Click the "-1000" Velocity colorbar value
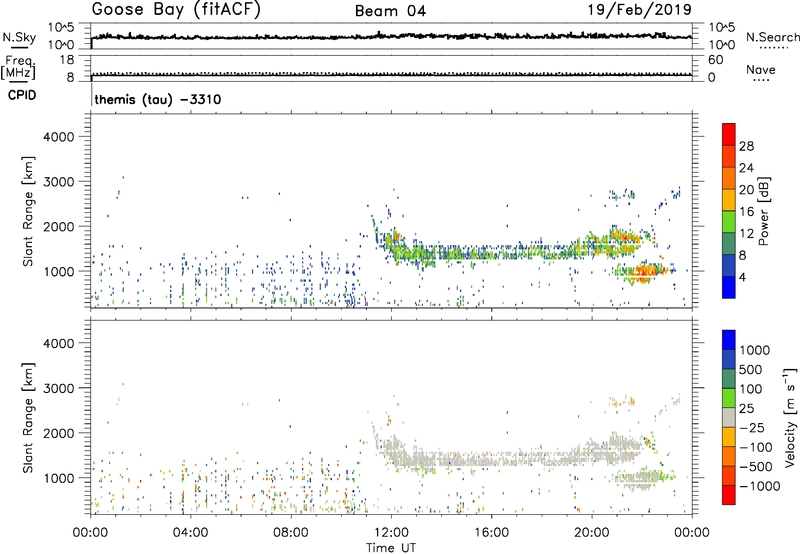 click(760, 486)
